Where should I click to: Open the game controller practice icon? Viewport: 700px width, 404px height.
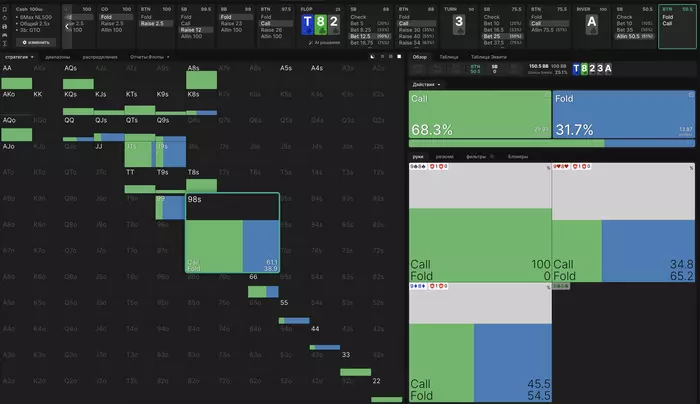4,35
